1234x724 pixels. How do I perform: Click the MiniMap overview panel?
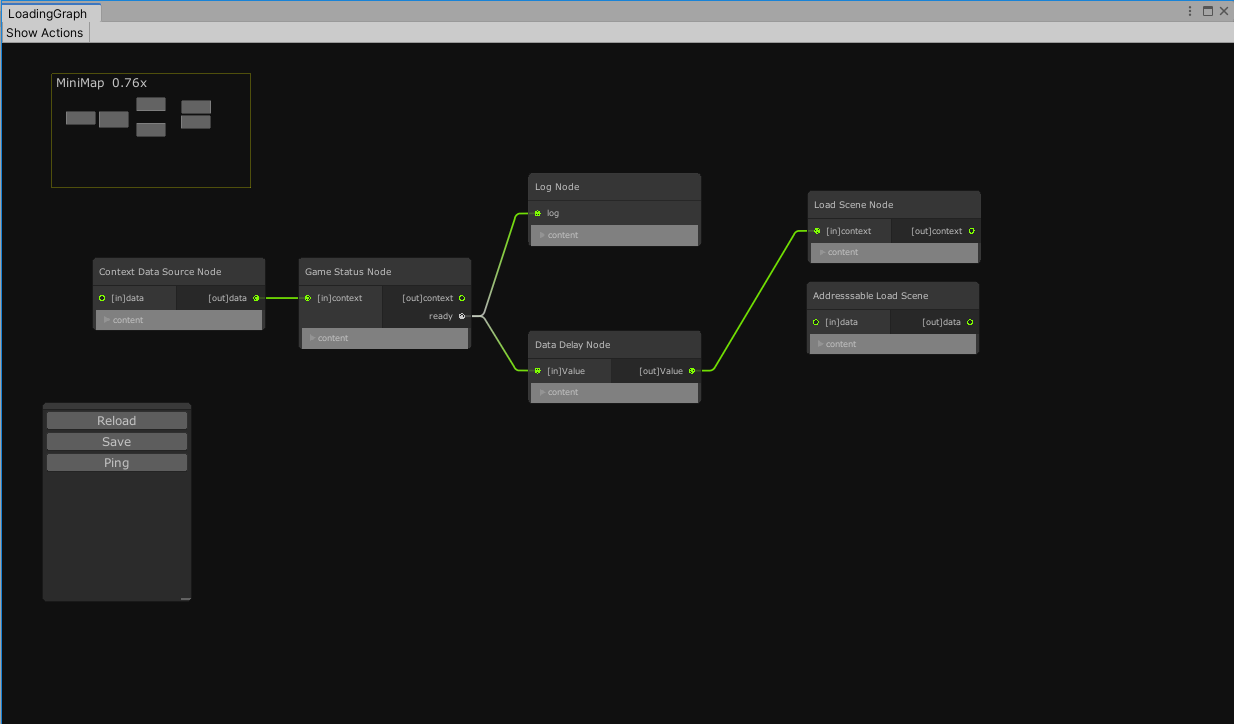point(150,130)
